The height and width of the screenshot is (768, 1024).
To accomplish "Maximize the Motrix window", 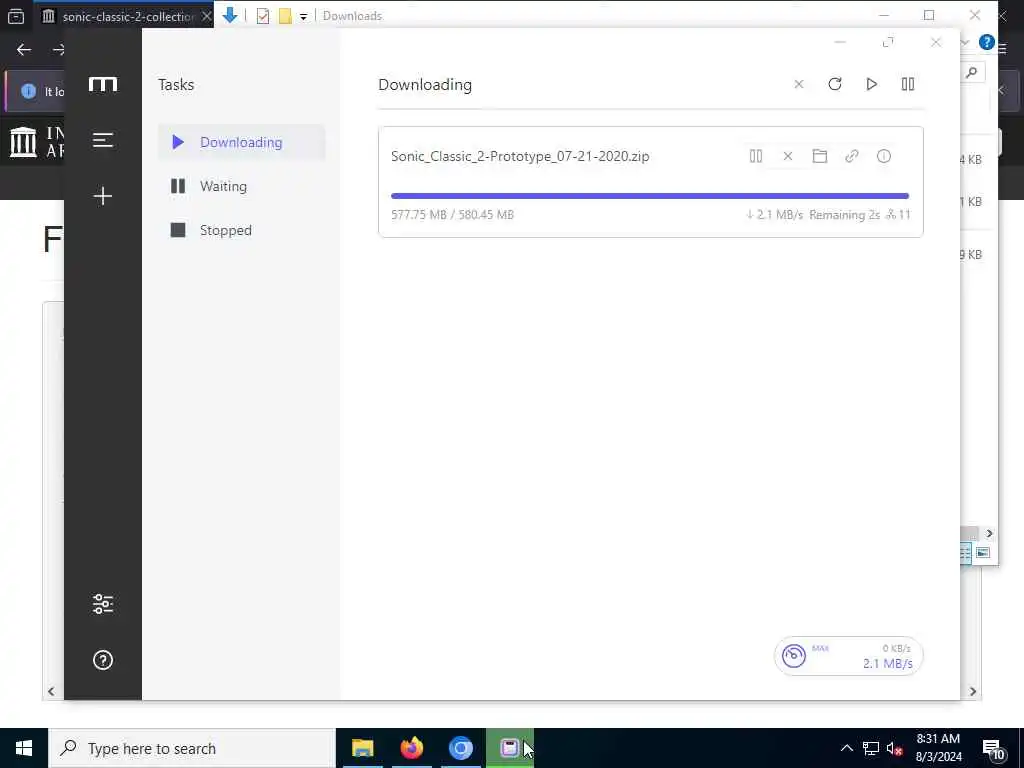I will click(x=888, y=42).
